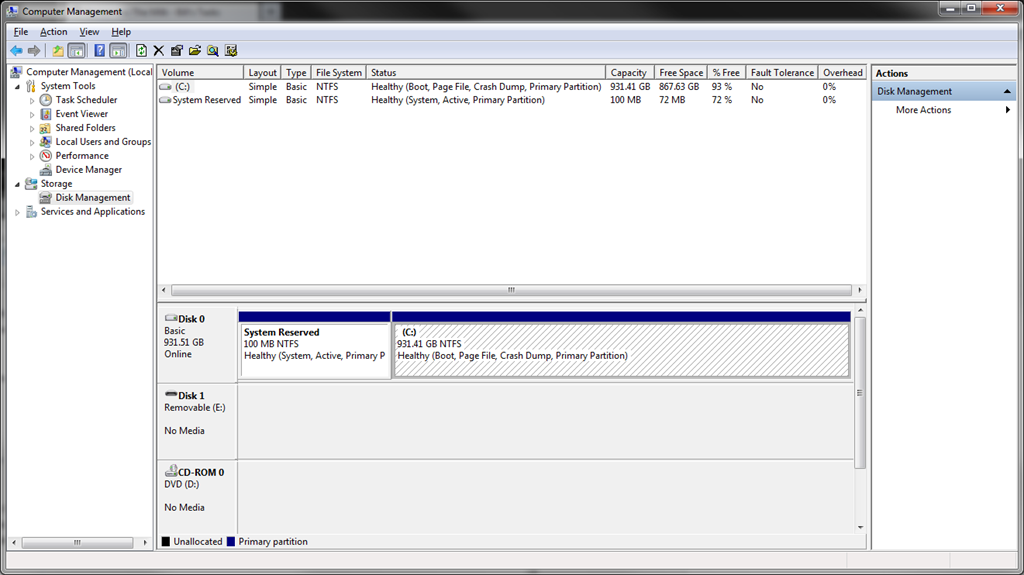Image resolution: width=1024 pixels, height=575 pixels.
Task: Click the checklist Settings toolbar icon
Action: (x=231, y=50)
